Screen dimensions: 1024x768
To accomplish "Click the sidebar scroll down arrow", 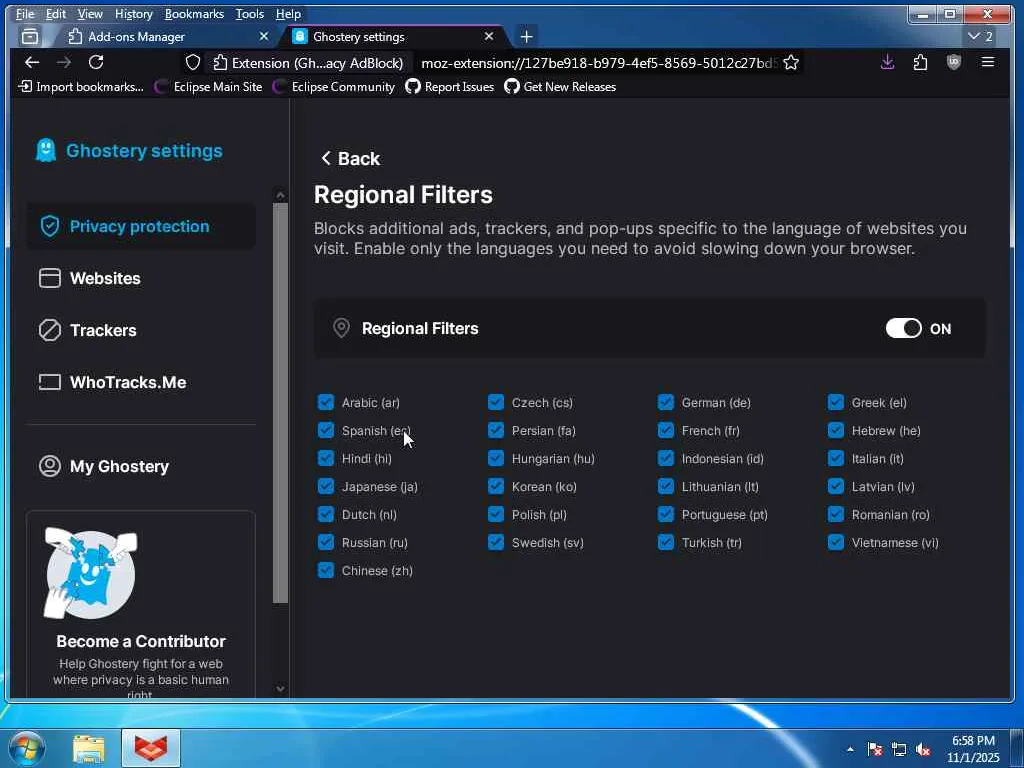I will click(280, 688).
